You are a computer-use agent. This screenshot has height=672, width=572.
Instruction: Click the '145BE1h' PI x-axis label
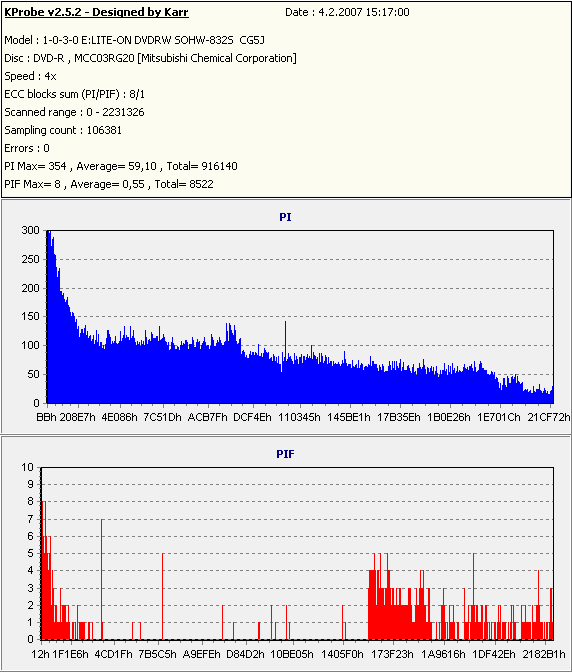[x=349, y=417]
